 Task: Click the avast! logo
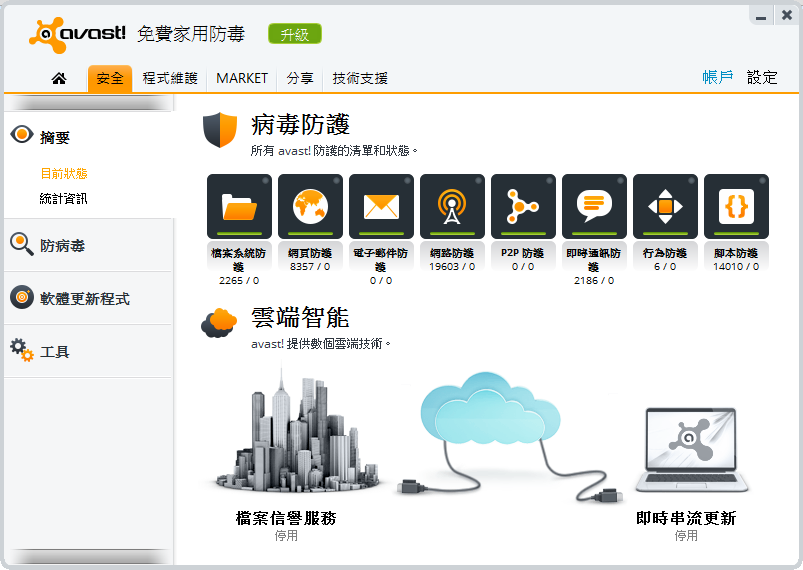(77, 35)
